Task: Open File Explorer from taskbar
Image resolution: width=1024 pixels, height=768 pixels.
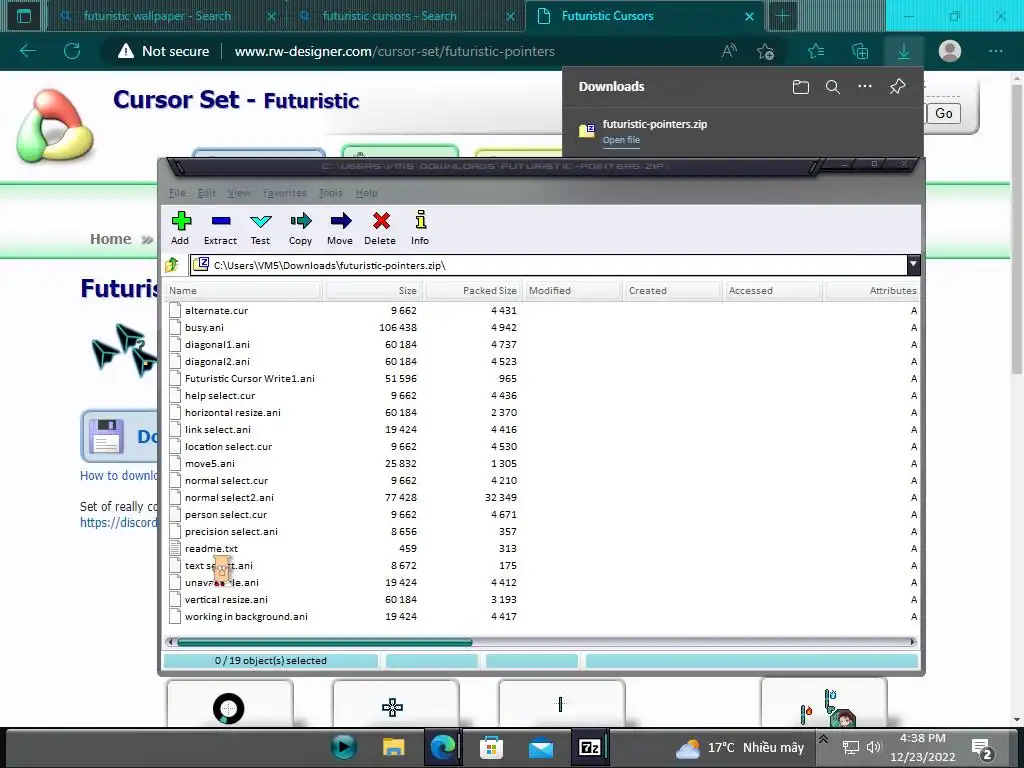Action: (393, 747)
